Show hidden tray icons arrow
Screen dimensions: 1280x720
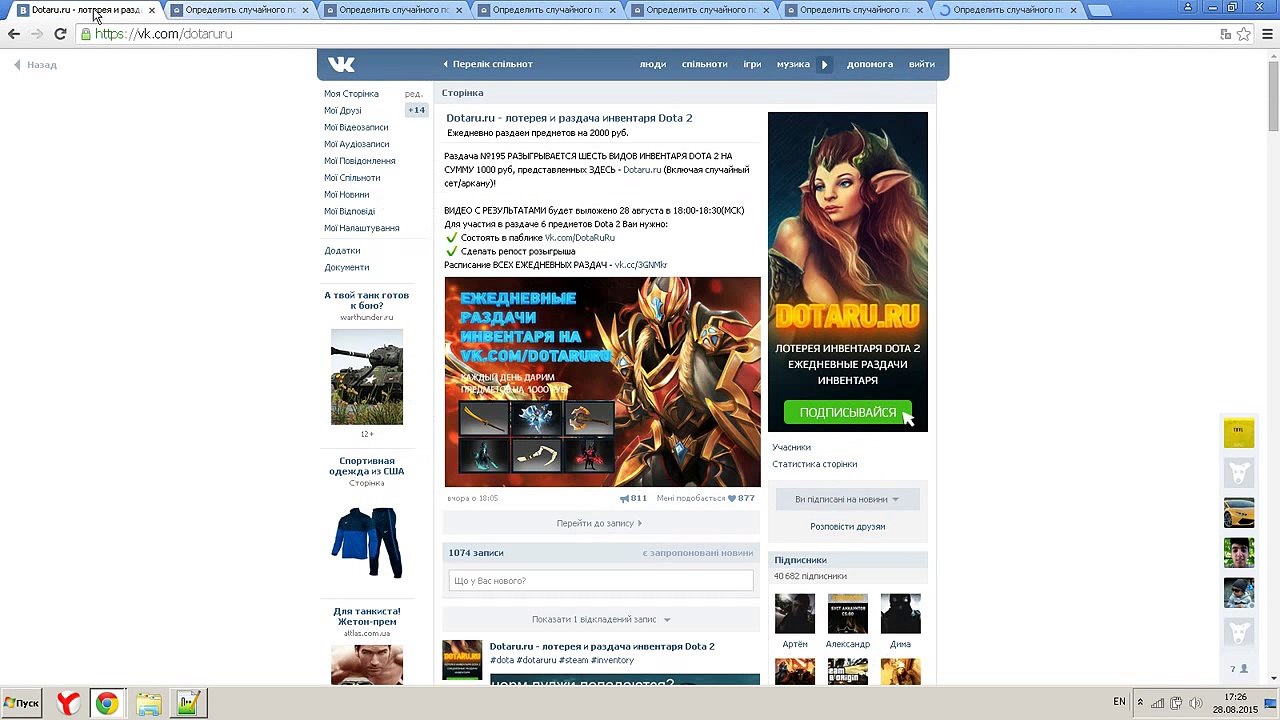pyautogui.click(x=1140, y=703)
